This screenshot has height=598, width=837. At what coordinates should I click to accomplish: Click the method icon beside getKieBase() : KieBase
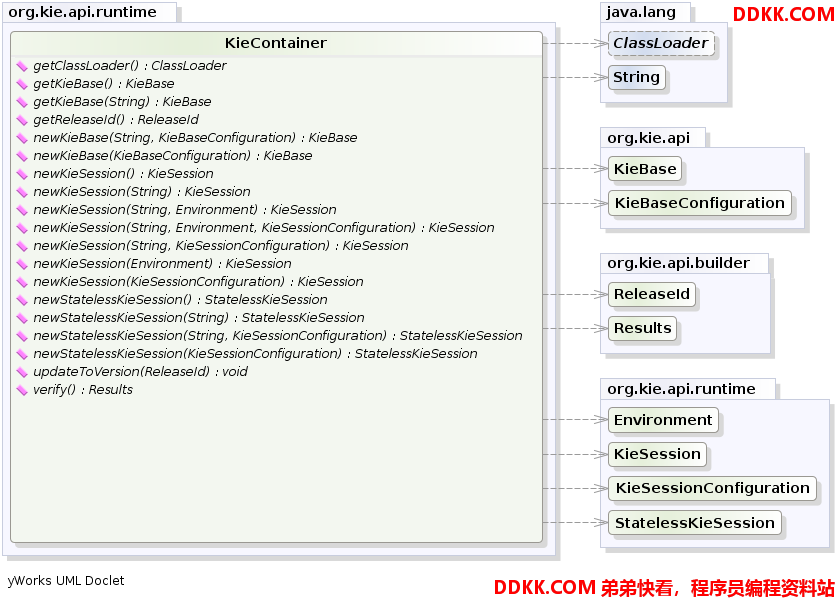(22, 84)
